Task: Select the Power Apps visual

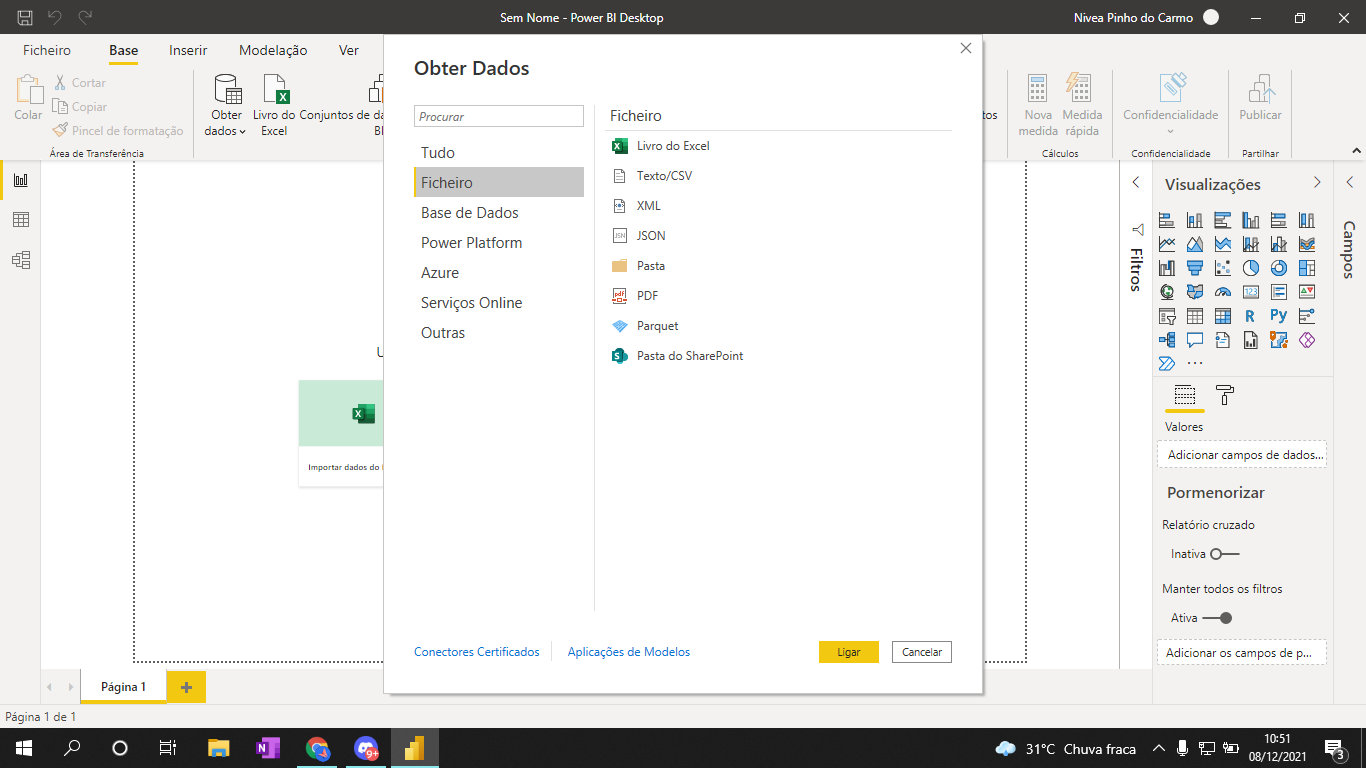Action: click(1306, 340)
